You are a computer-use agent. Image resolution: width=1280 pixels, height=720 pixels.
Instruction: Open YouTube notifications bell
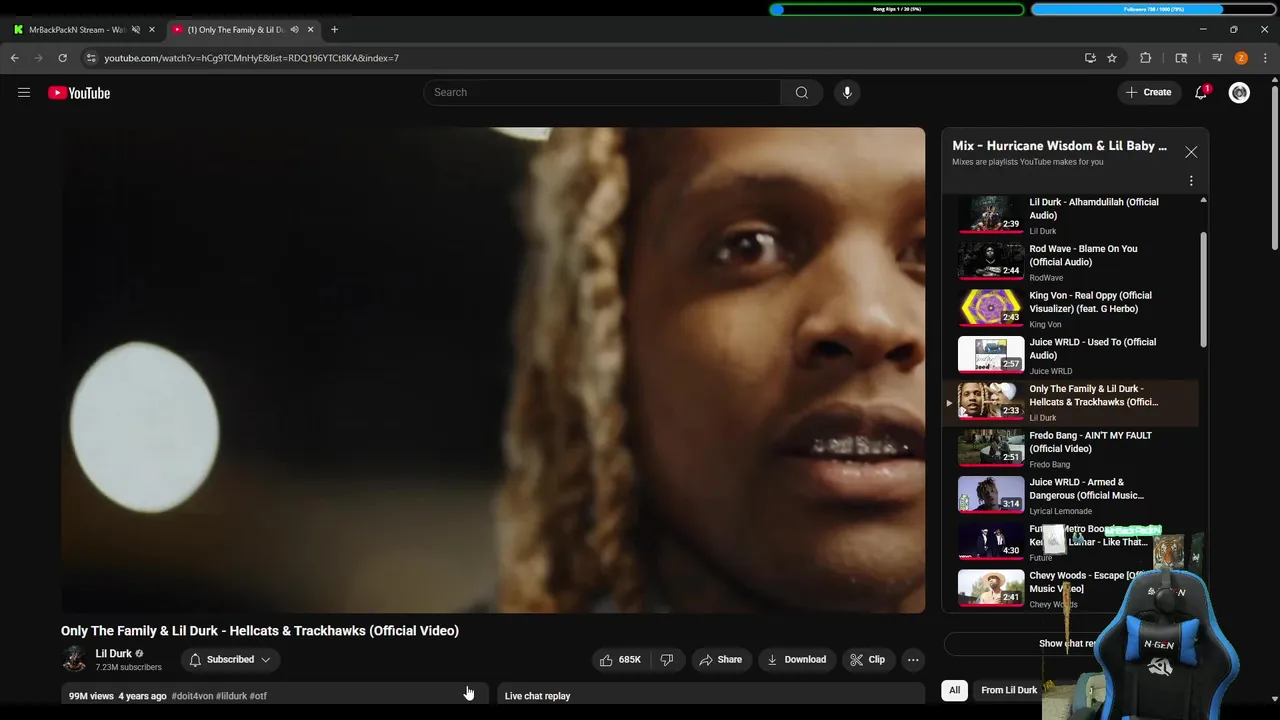tap(1201, 92)
